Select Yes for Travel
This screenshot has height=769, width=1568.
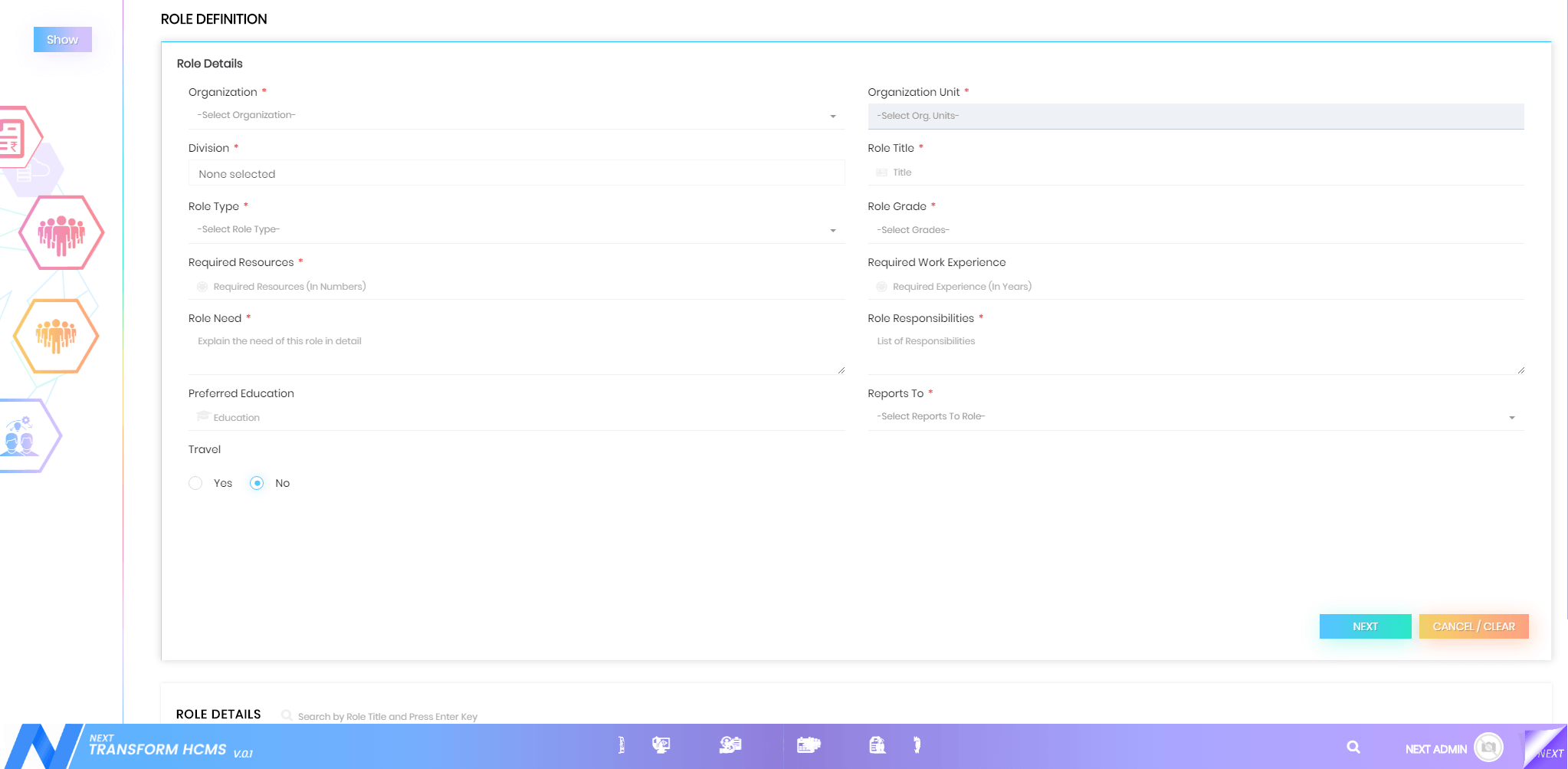pos(196,483)
